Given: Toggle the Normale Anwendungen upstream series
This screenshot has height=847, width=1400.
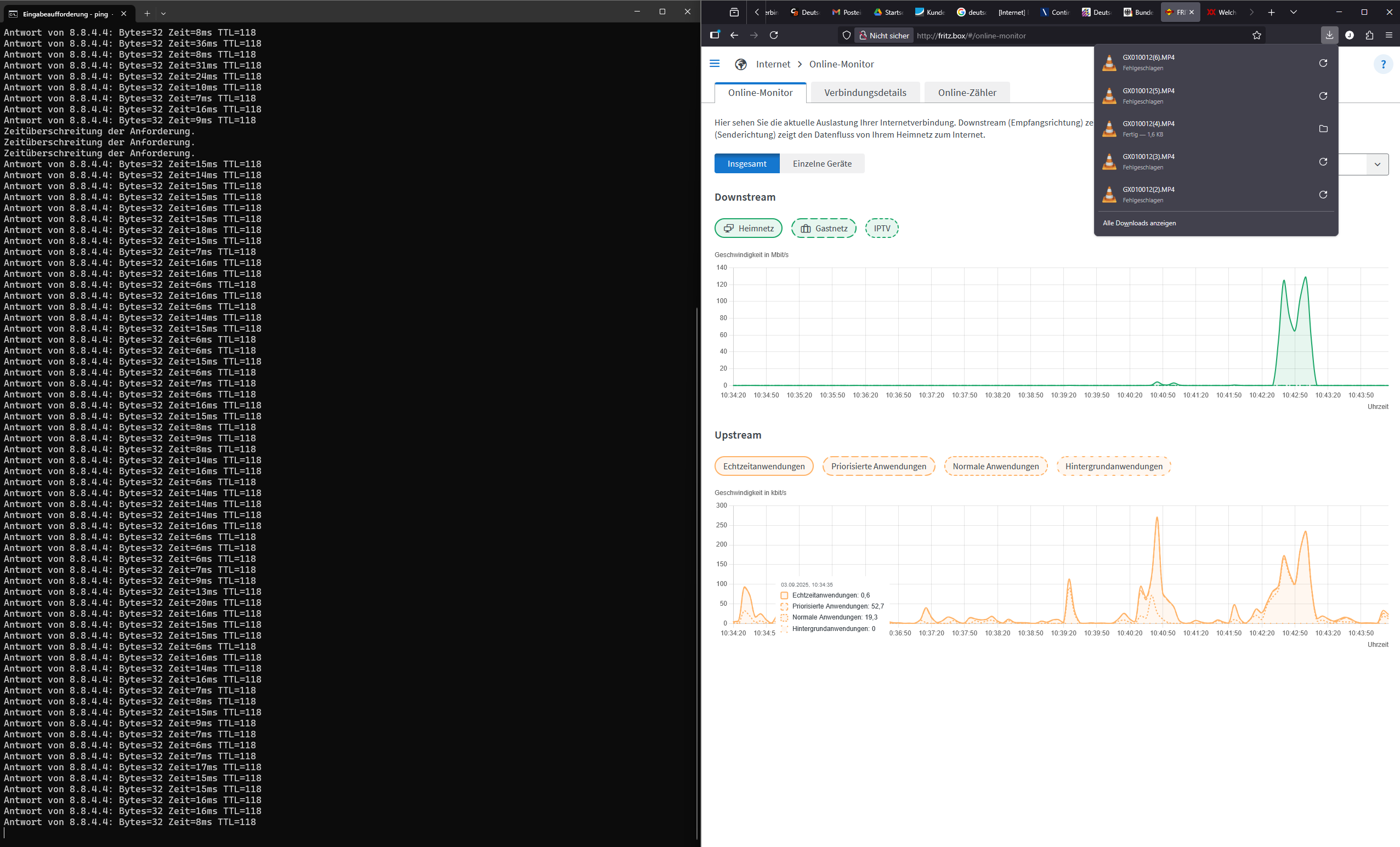Looking at the screenshot, I should pyautogui.click(x=995, y=467).
